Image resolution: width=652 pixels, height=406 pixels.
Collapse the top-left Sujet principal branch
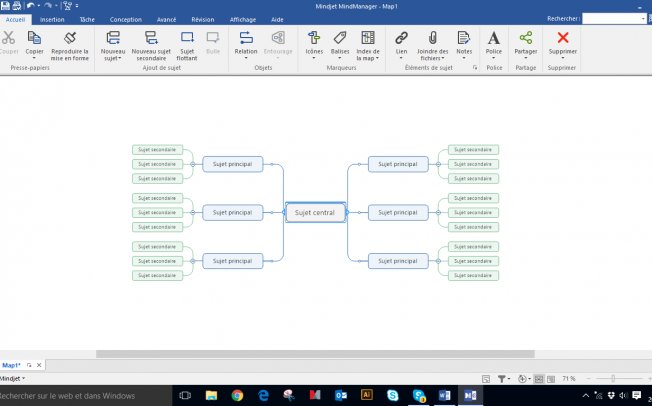[192, 164]
